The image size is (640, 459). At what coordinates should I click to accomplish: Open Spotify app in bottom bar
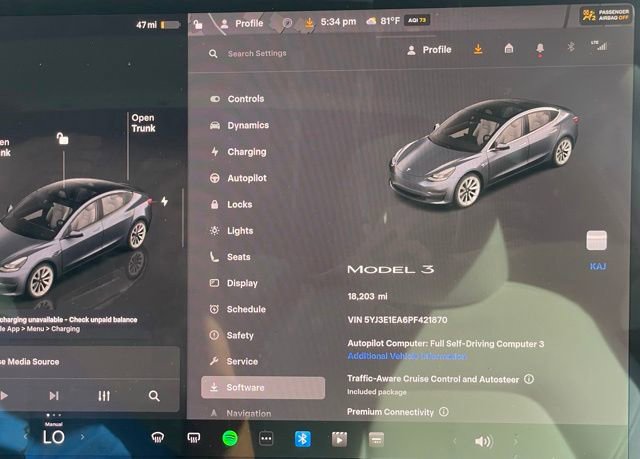(x=230, y=439)
